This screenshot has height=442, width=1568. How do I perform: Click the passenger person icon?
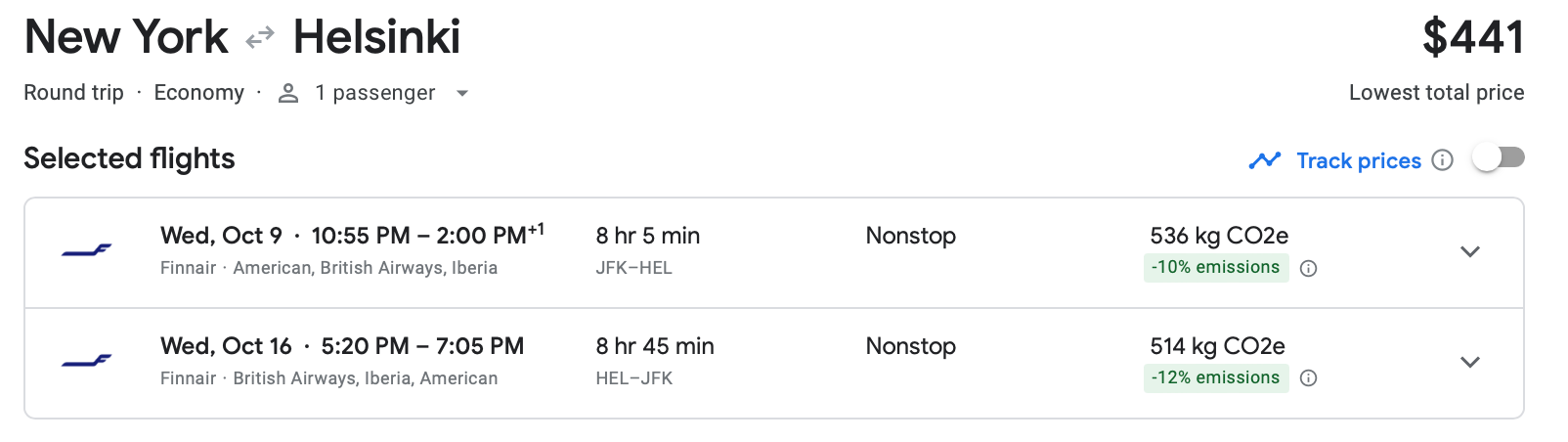[x=288, y=93]
